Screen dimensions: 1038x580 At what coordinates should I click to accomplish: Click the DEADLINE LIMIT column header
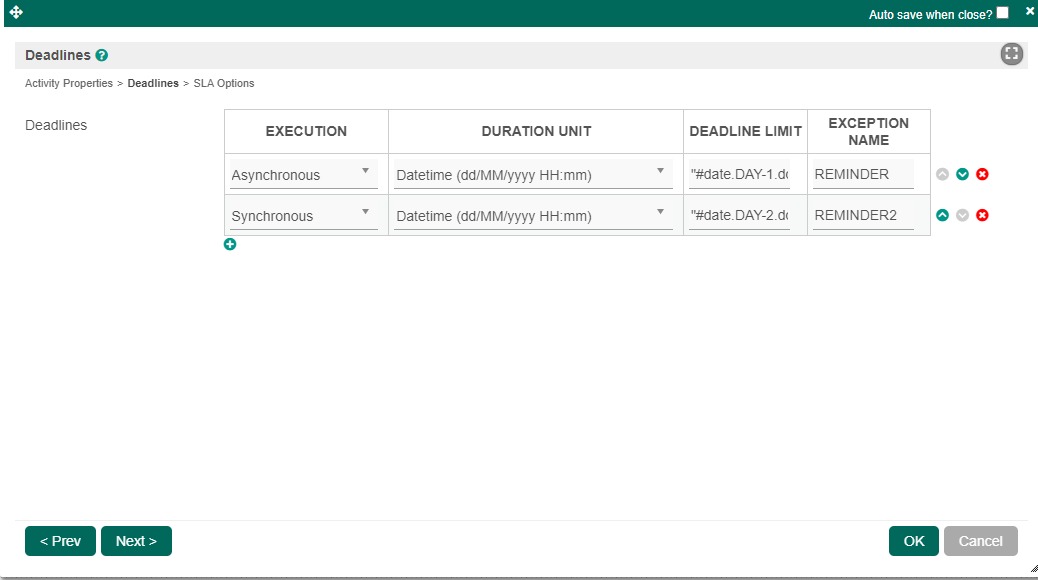coord(745,131)
